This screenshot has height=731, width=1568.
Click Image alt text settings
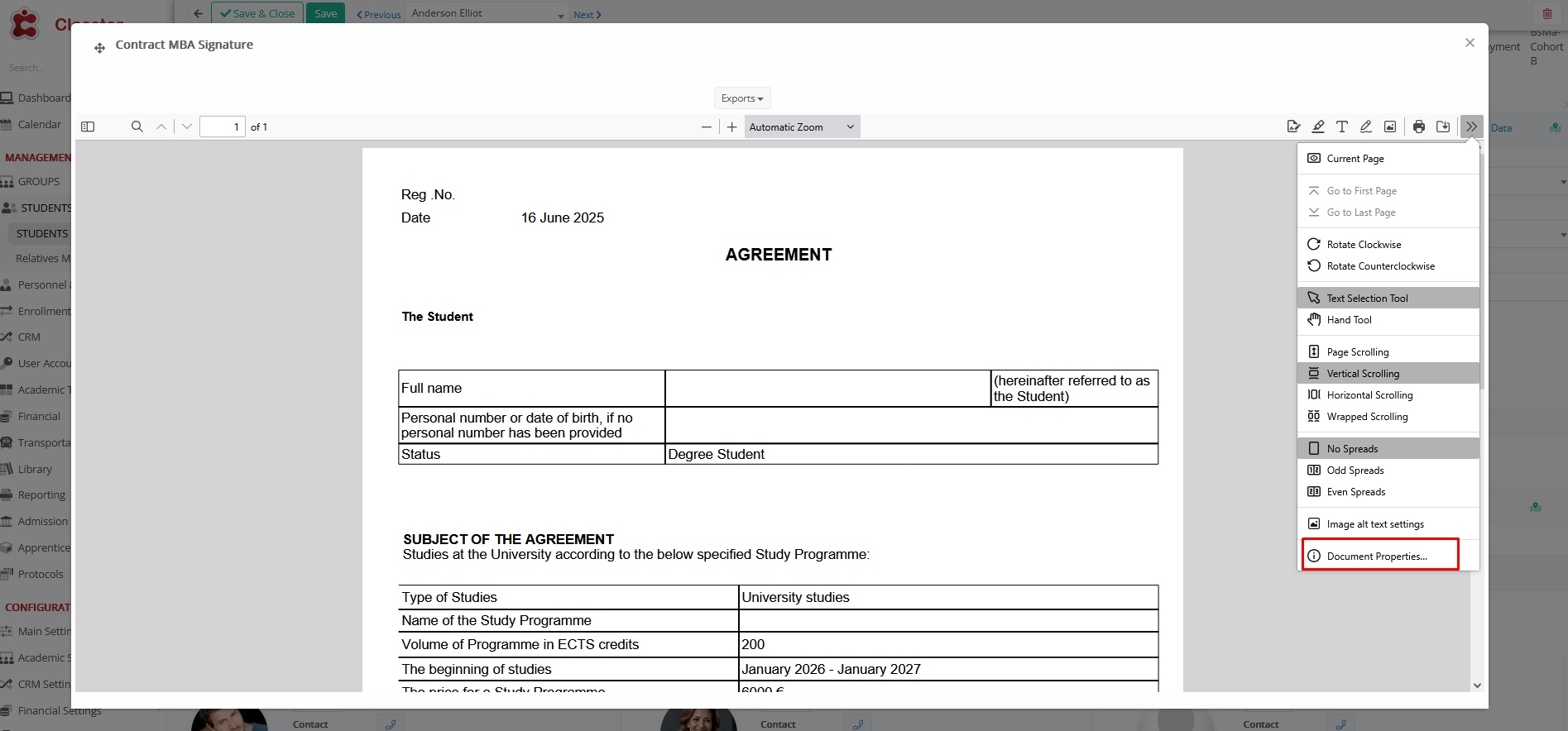(1375, 524)
